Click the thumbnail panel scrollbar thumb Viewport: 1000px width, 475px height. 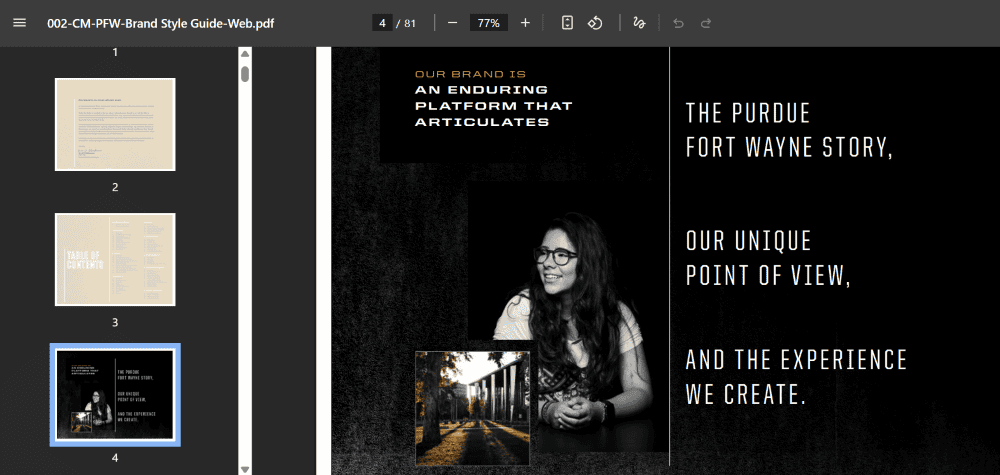click(x=245, y=73)
